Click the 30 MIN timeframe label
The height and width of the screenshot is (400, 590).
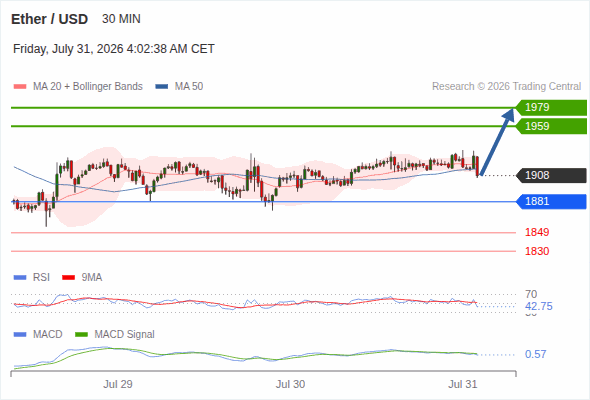(121, 19)
